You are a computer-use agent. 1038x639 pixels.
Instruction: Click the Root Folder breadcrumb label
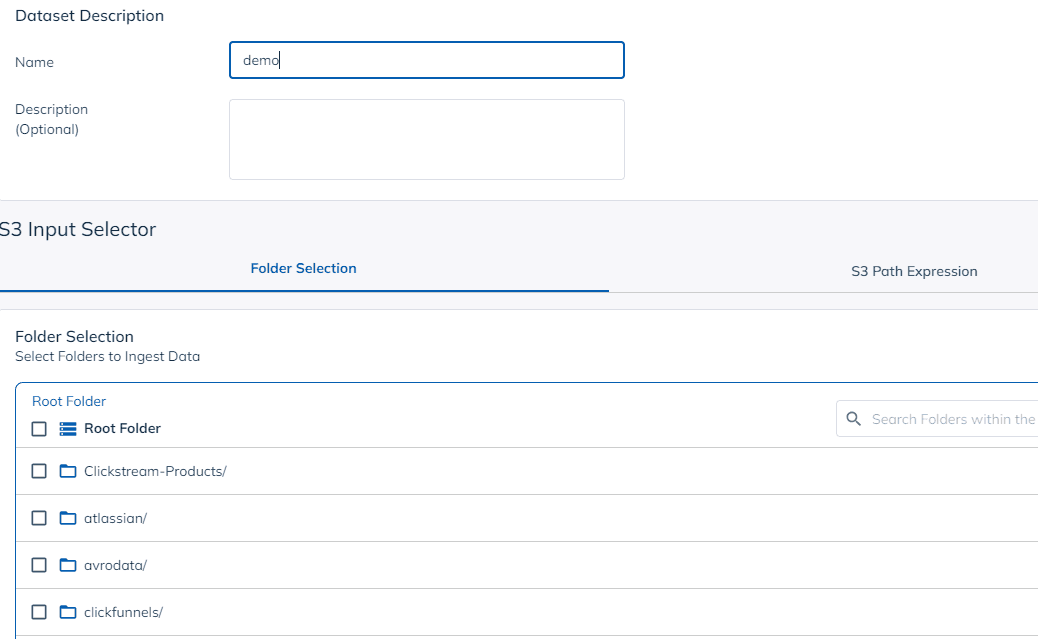coord(68,400)
